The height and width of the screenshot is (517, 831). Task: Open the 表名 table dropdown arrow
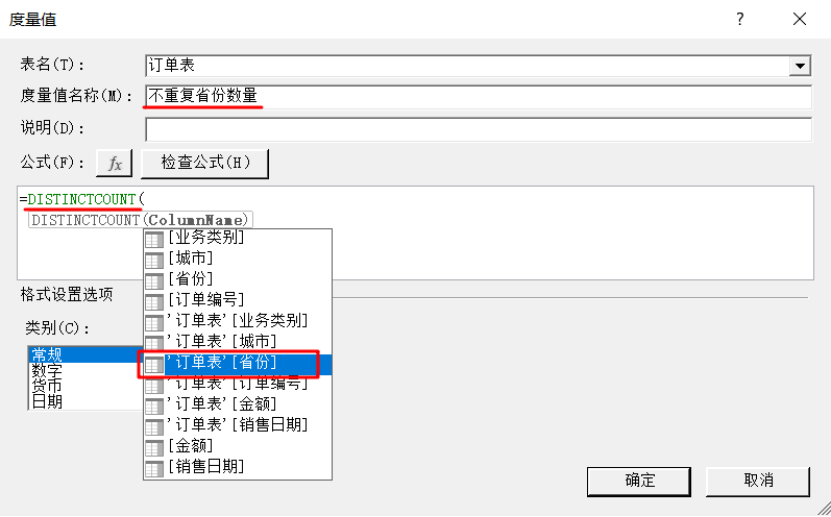click(799, 66)
